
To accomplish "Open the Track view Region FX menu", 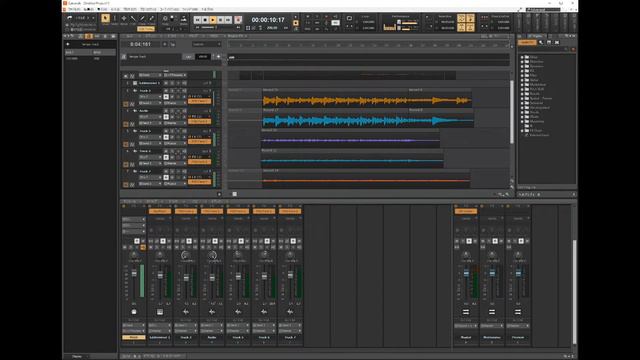I will pyautogui.click(x=237, y=36).
